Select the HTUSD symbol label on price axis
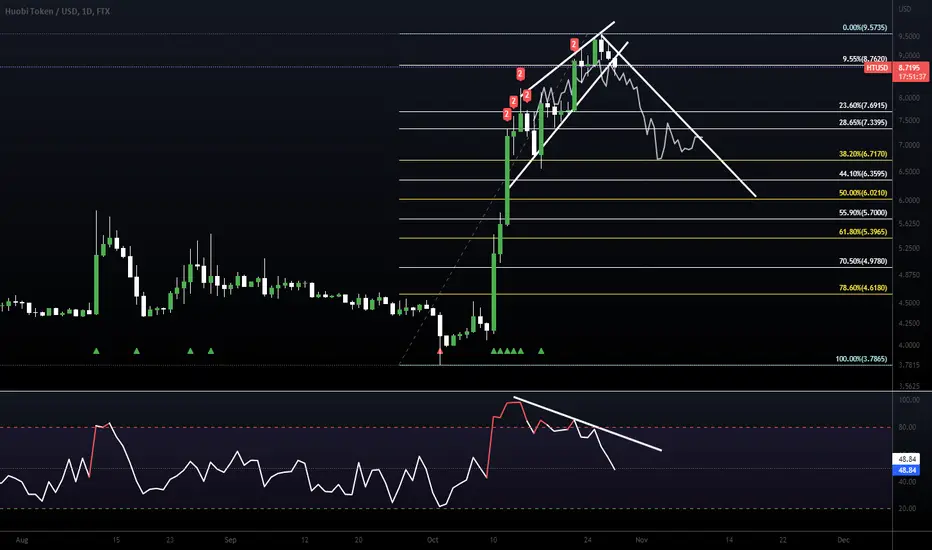This screenshot has height=550, width=932. [x=877, y=68]
